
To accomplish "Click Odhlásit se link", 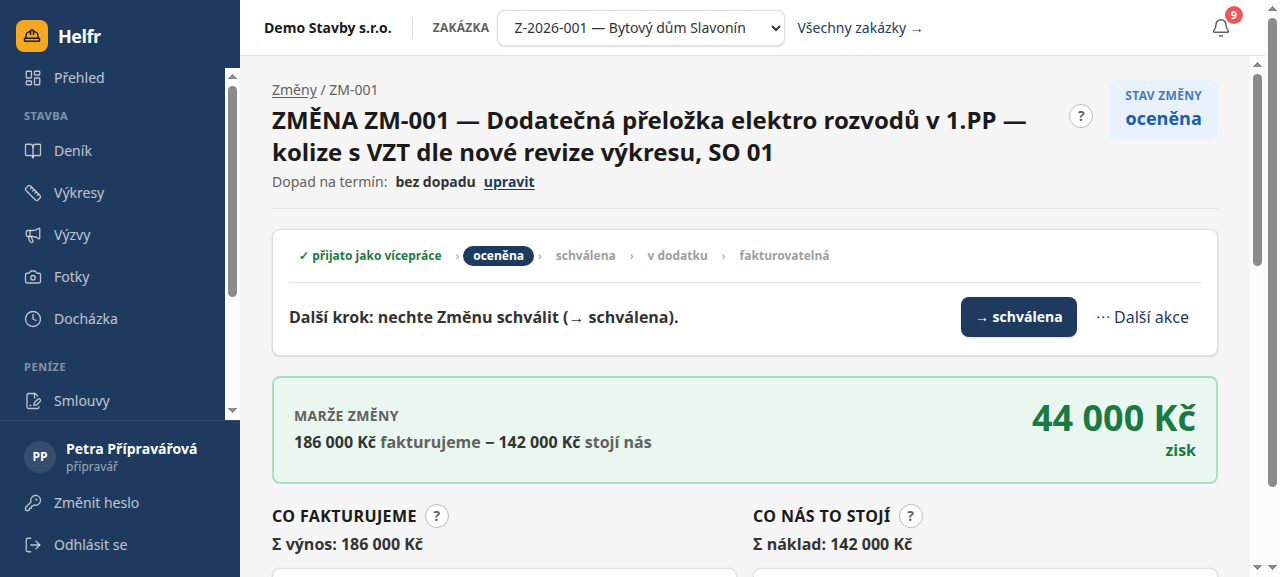I will tap(91, 545).
